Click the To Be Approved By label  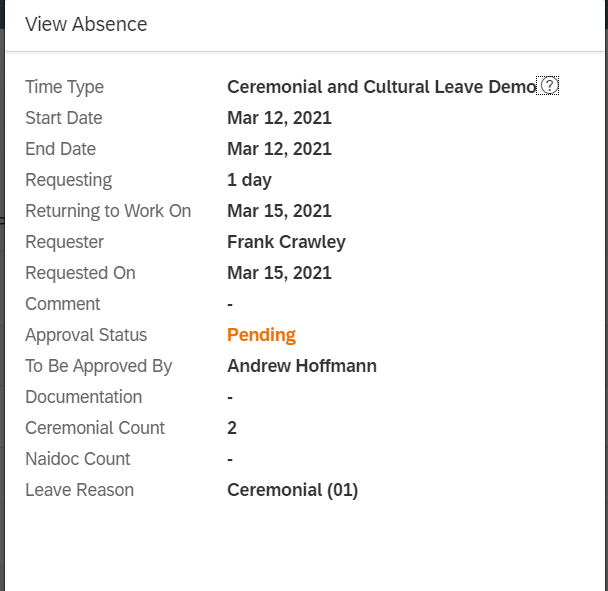pyautogui.click(x=98, y=366)
